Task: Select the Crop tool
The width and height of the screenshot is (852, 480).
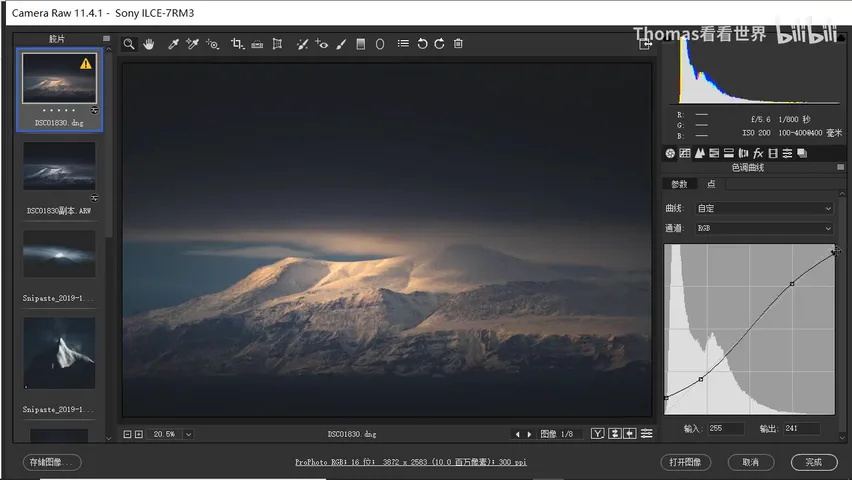Action: coord(237,44)
